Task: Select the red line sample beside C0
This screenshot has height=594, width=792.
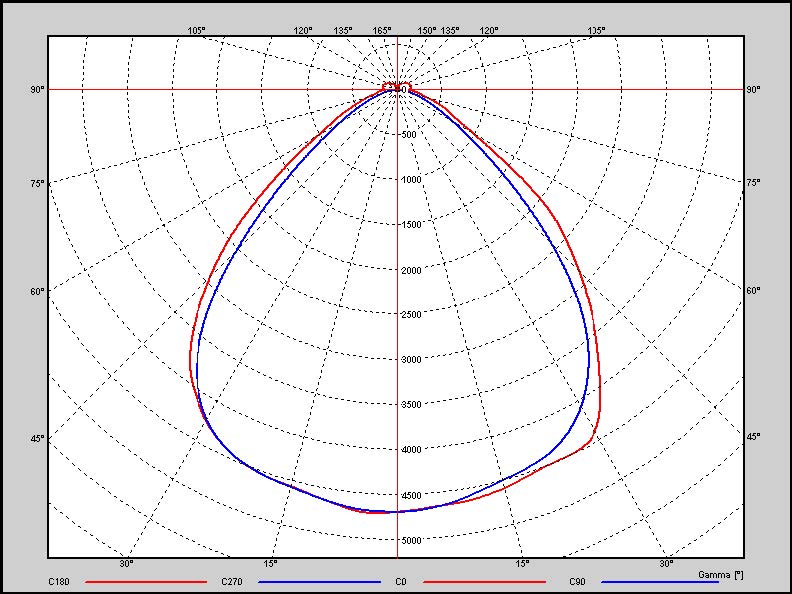Action: (x=485, y=582)
